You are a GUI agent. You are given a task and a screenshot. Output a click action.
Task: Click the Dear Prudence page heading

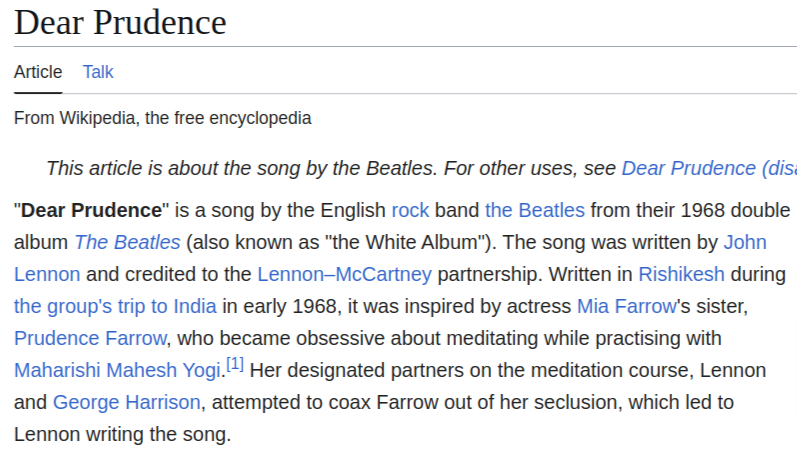click(120, 23)
